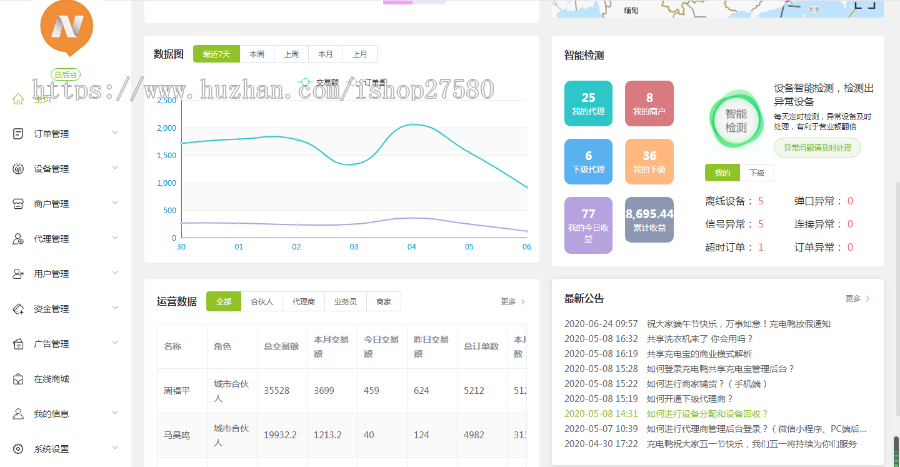Click the 资金管理 funds icon

click(18, 308)
